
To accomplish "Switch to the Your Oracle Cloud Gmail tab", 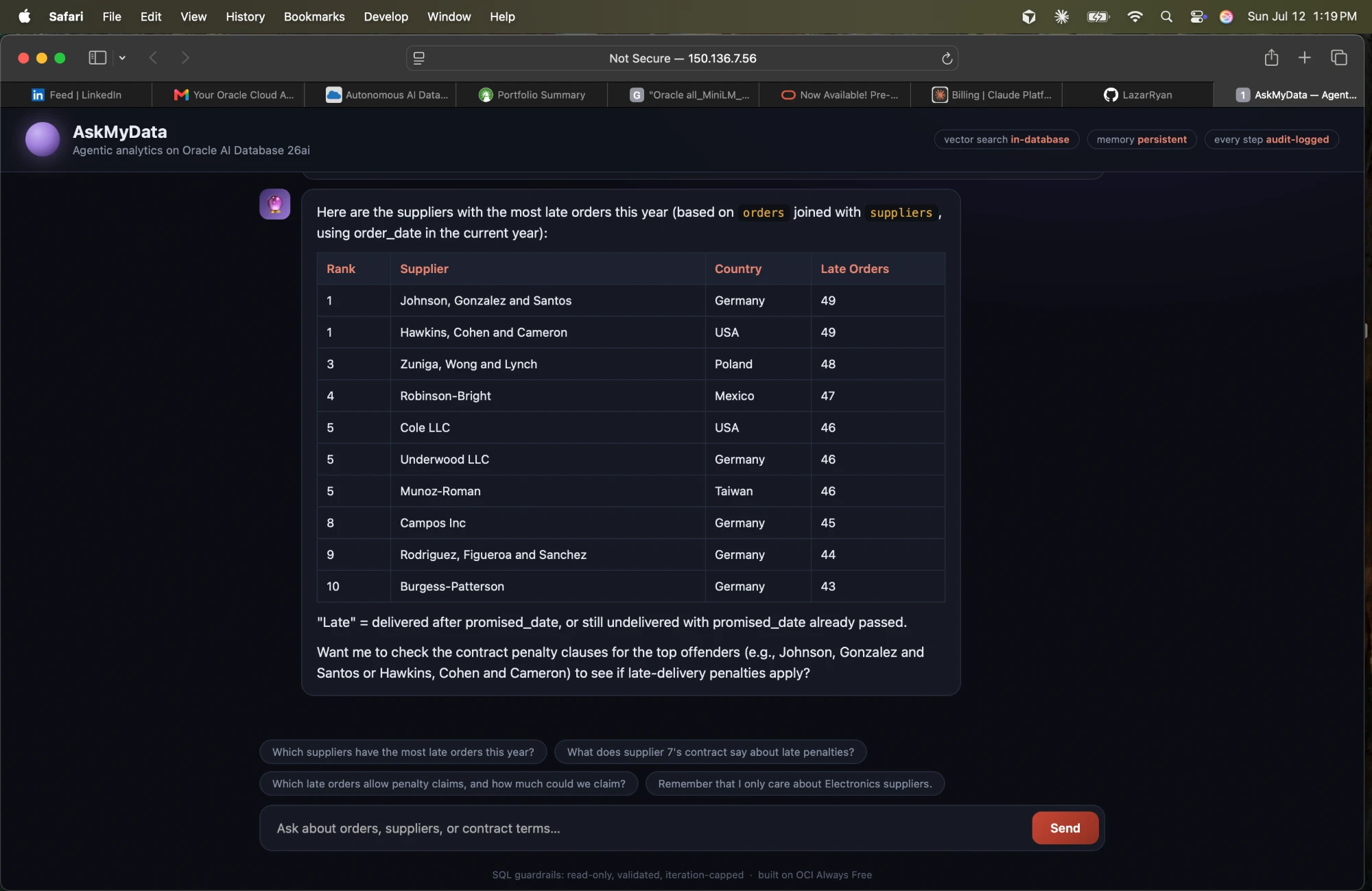I will click(x=235, y=95).
